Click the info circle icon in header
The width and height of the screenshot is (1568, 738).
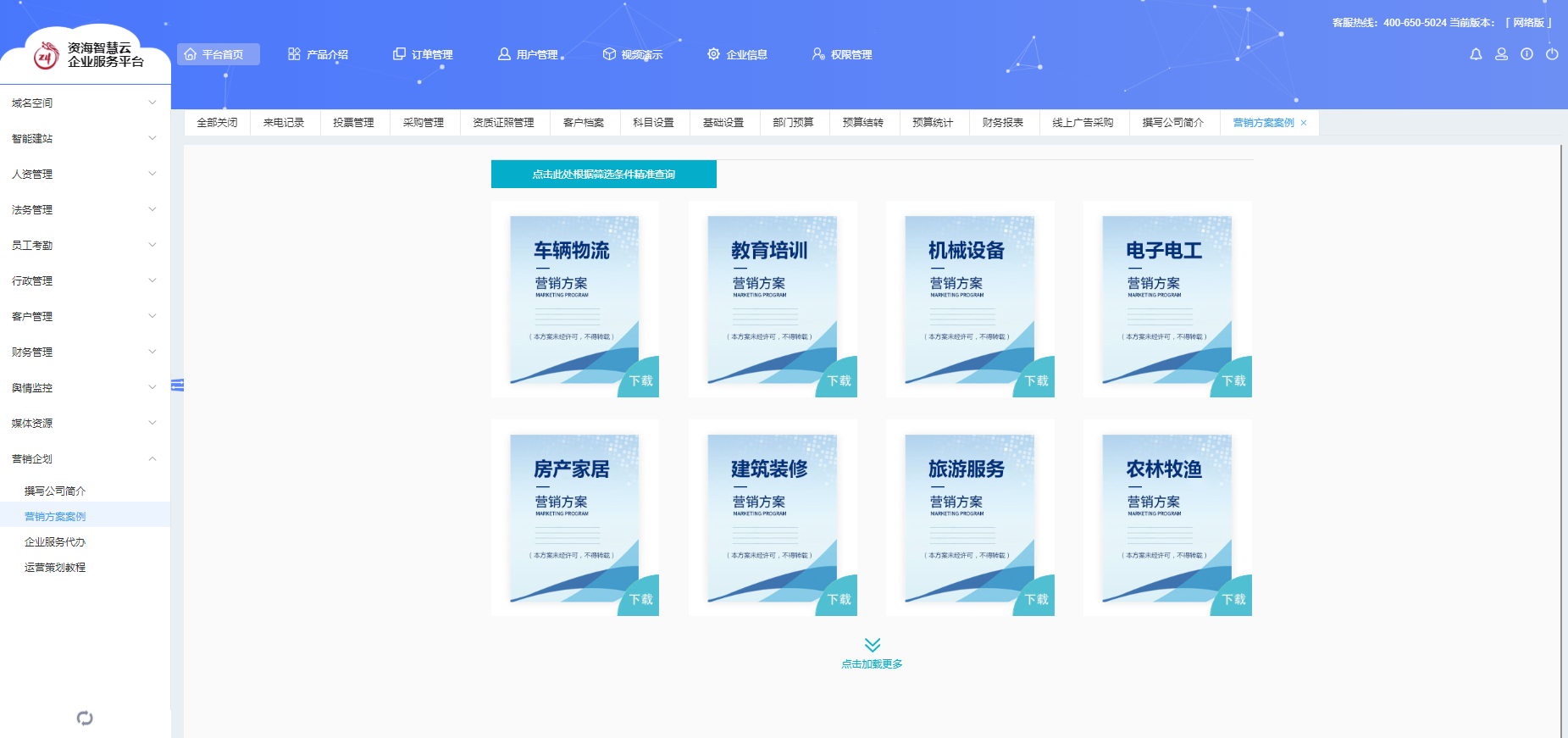[x=1526, y=54]
